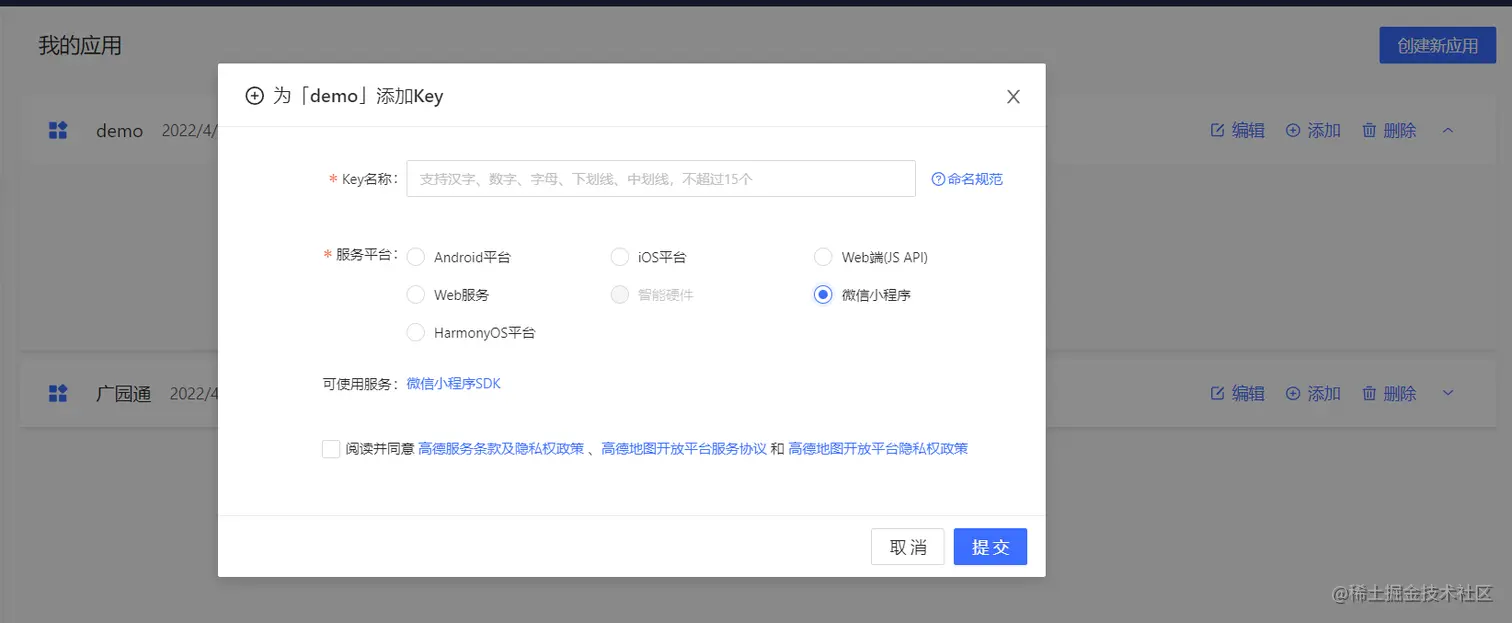Expand the 广园通 app row chevron

(1448, 394)
